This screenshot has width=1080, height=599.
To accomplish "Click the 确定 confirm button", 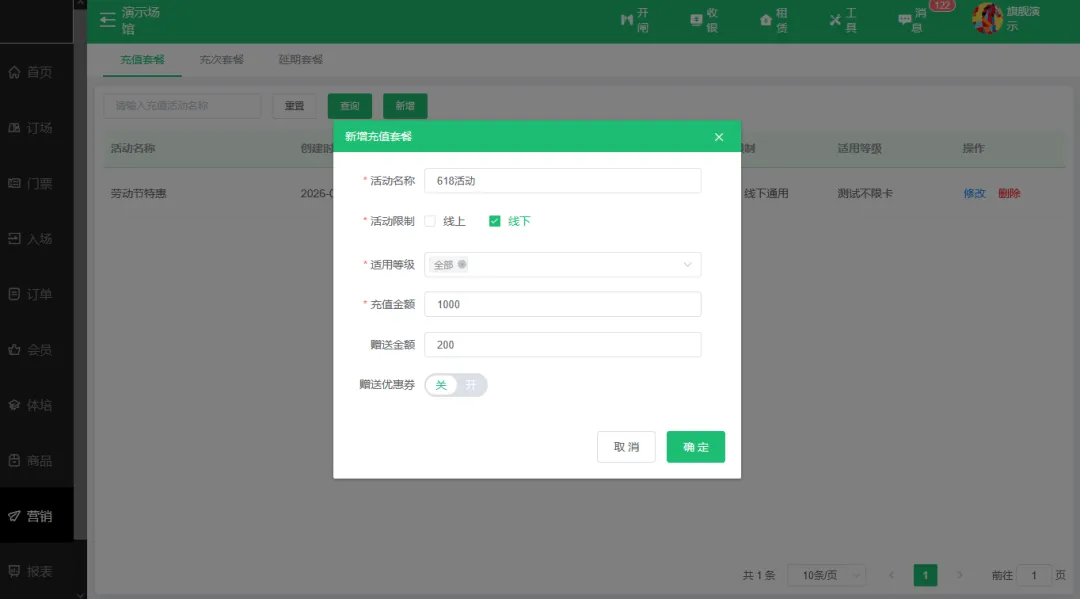I will click(696, 447).
